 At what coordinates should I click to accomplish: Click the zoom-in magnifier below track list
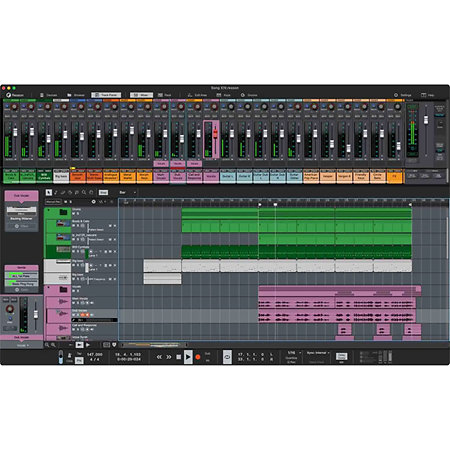53,345
